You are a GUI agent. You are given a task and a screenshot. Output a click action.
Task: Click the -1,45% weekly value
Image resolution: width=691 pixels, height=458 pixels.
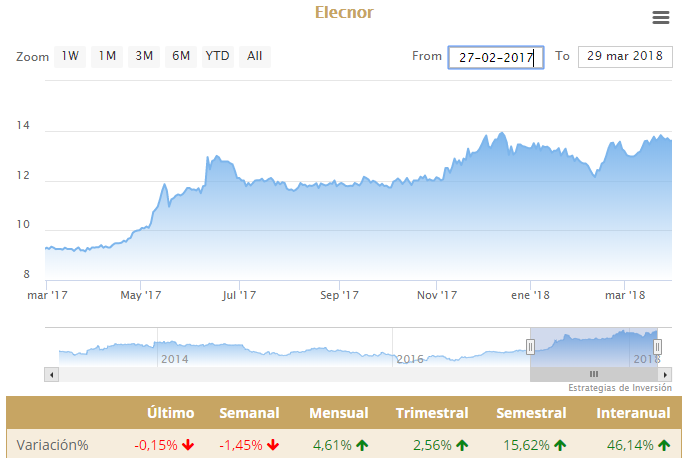point(241,445)
